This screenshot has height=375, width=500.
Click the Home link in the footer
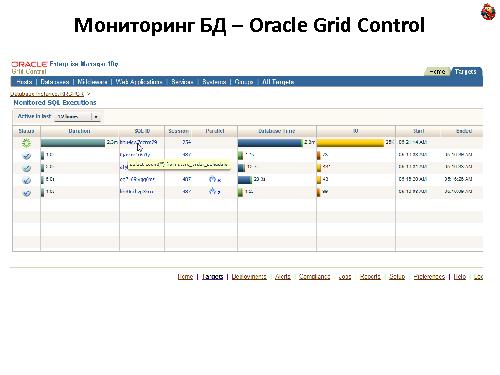[185, 276]
